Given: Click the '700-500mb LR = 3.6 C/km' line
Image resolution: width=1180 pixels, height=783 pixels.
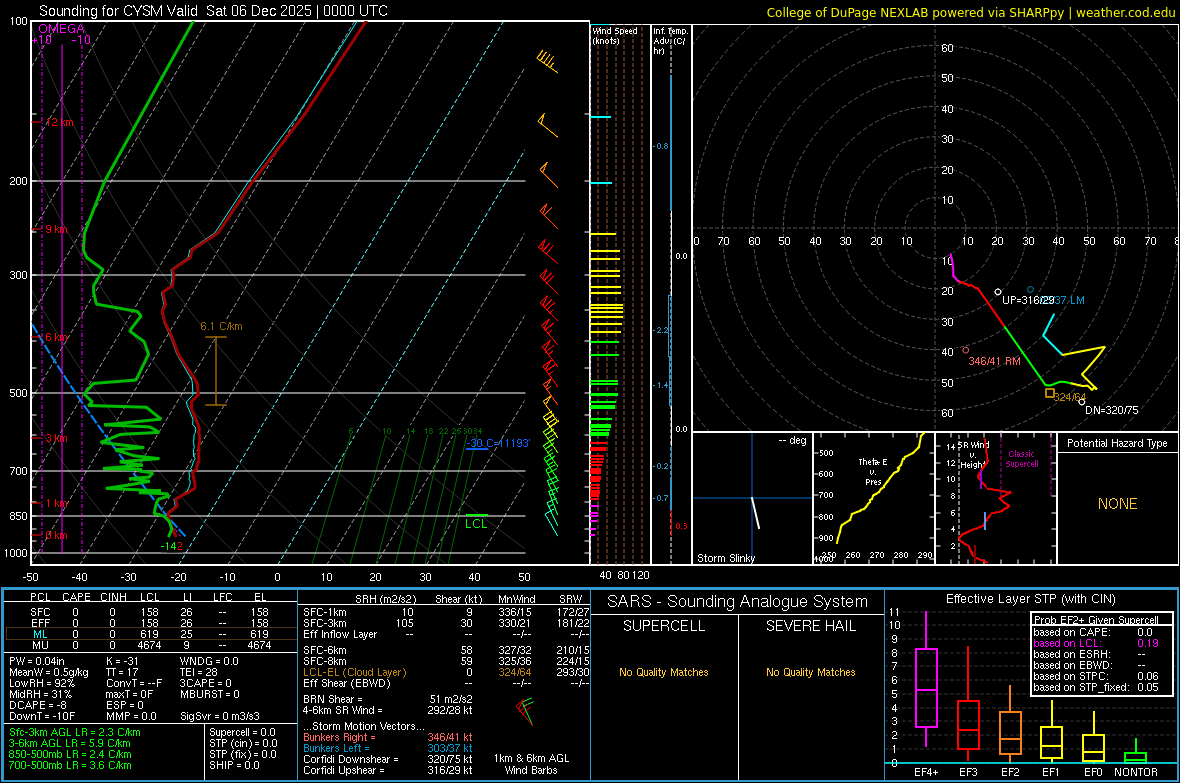Looking at the screenshot, I should click(x=70, y=765).
